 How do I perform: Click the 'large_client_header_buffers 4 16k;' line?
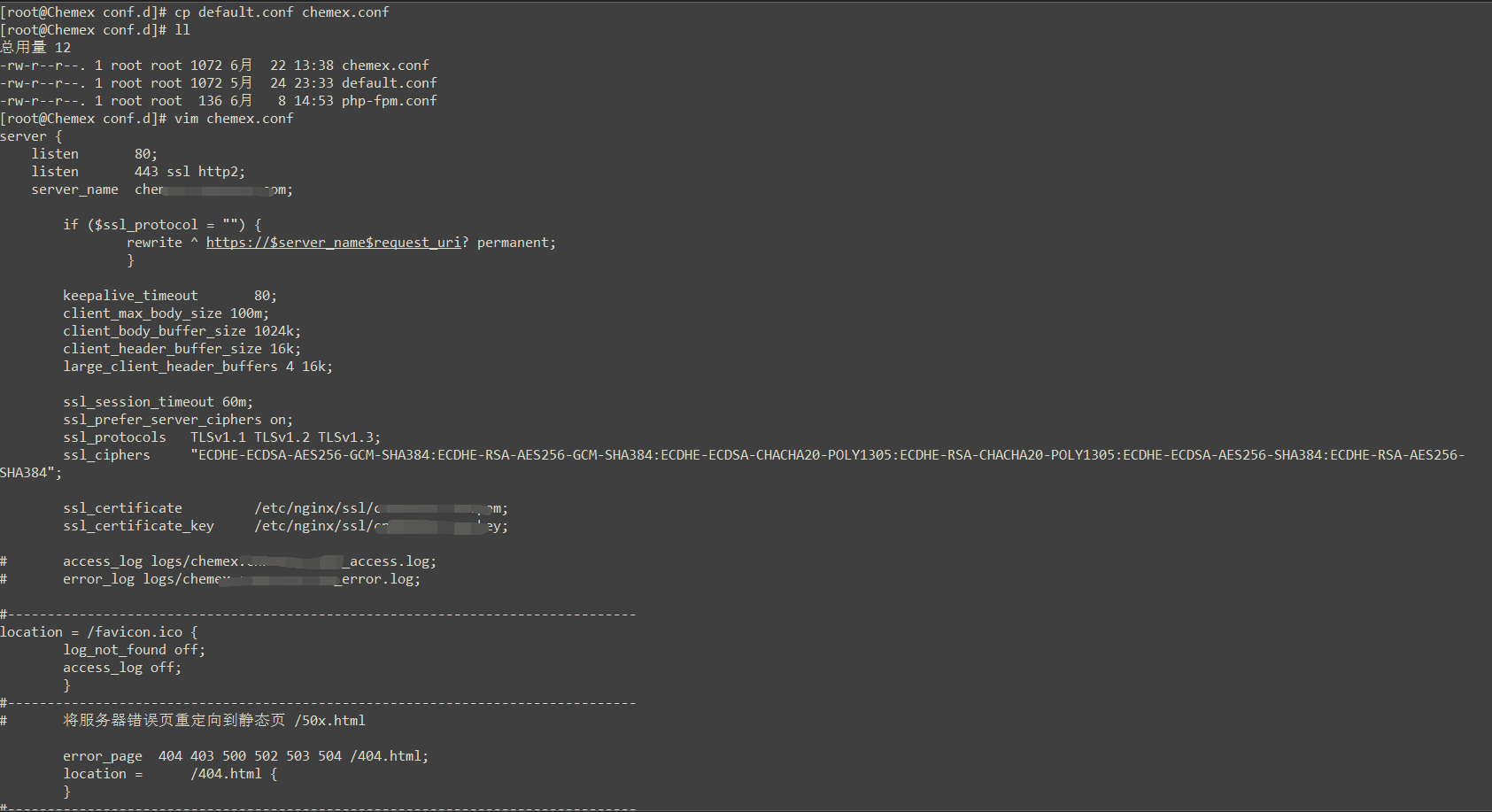pyautogui.click(x=197, y=367)
